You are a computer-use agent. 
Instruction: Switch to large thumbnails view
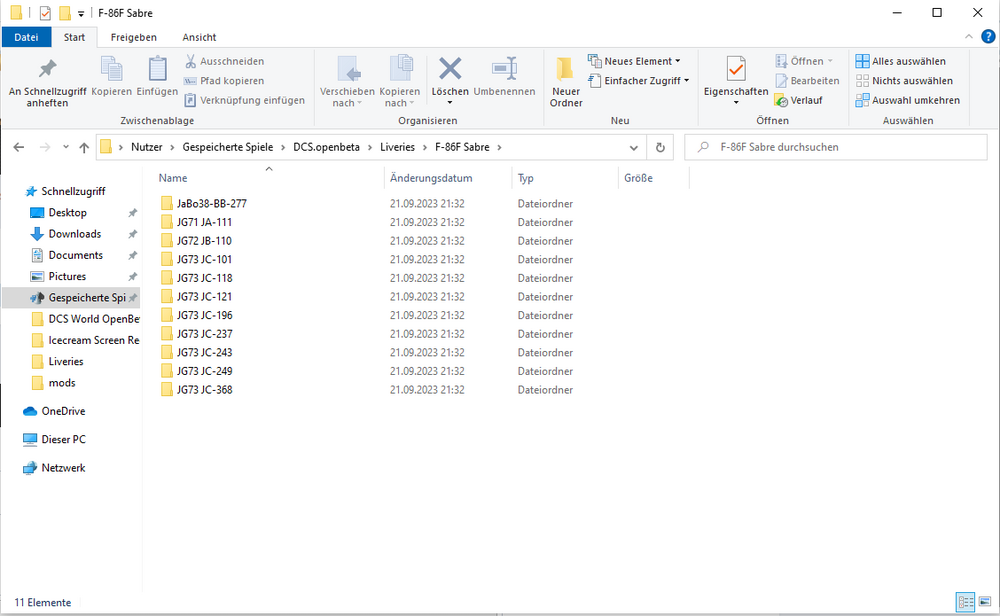click(x=985, y=601)
